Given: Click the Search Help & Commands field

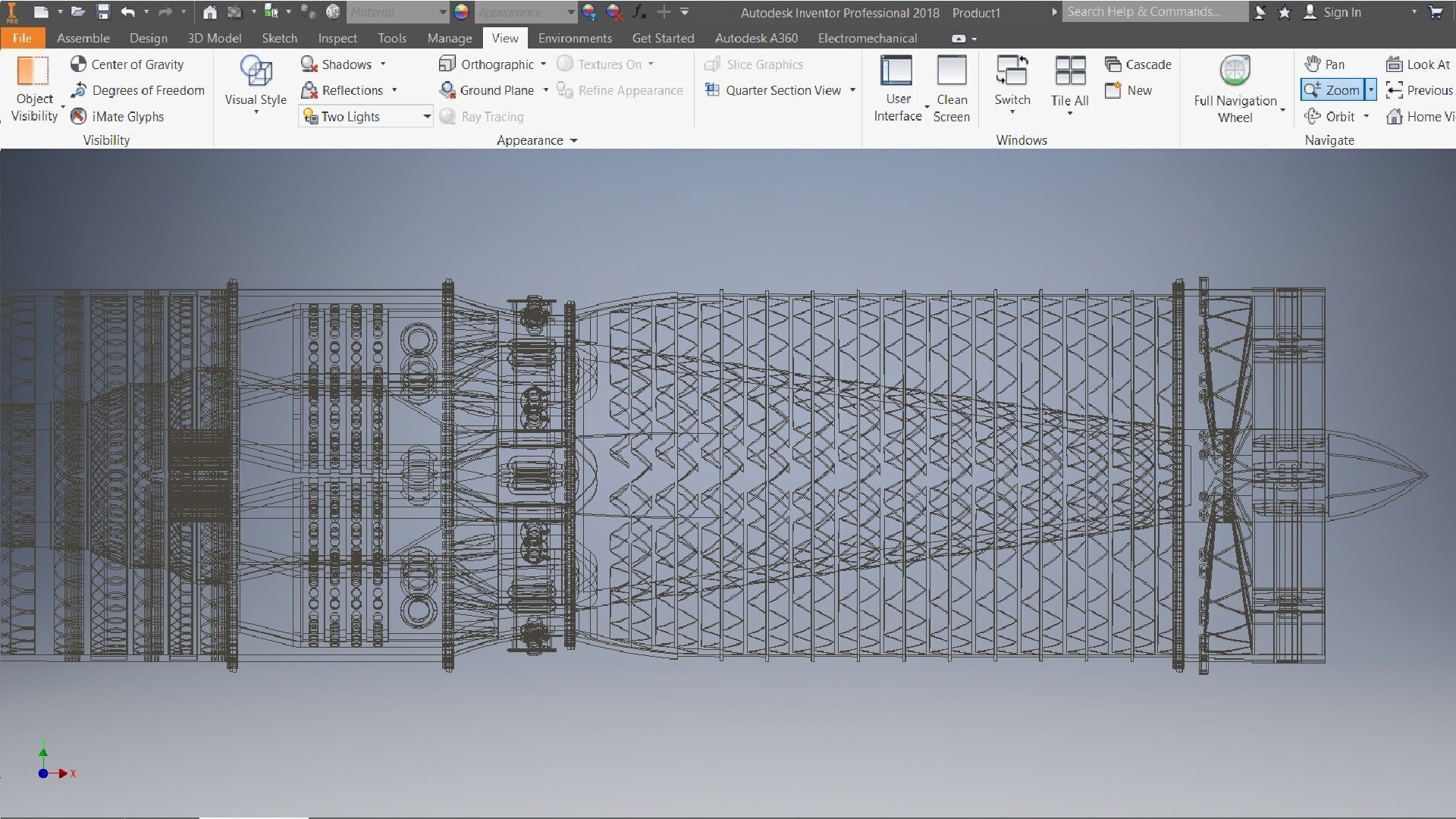Looking at the screenshot, I should [1153, 11].
